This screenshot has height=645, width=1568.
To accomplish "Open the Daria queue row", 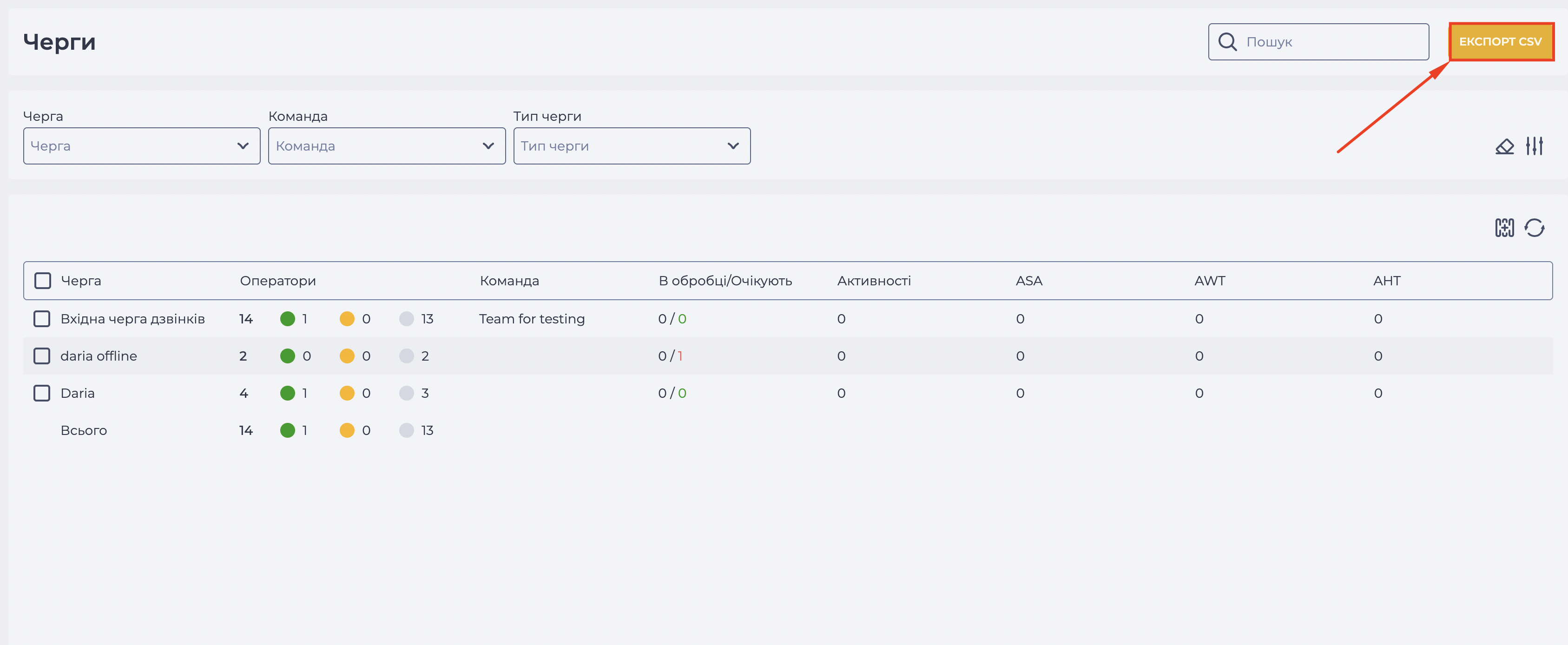I will [77, 393].
